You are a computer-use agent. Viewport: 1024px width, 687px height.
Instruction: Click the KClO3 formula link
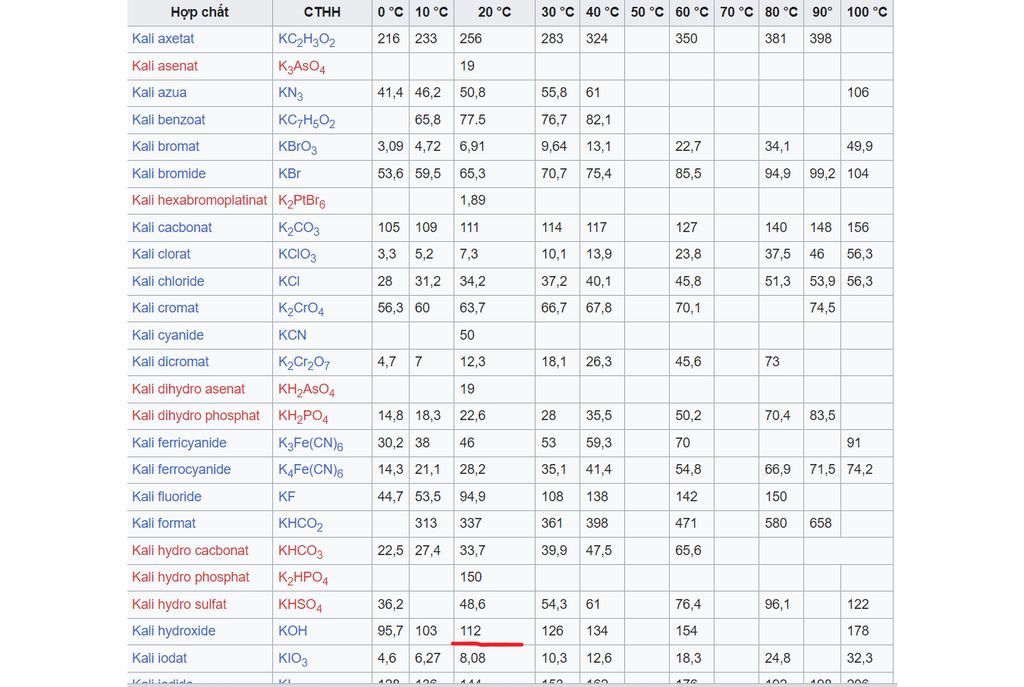pyautogui.click(x=297, y=255)
